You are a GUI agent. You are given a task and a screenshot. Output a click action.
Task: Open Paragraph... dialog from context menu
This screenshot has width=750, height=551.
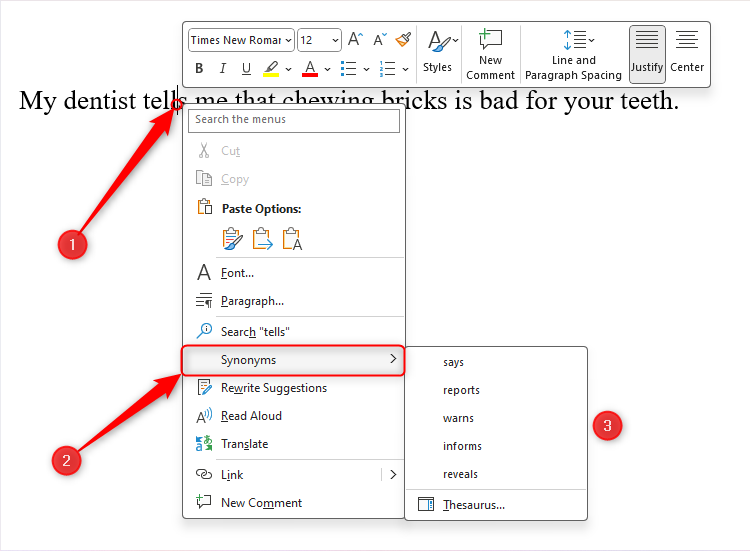(294, 301)
